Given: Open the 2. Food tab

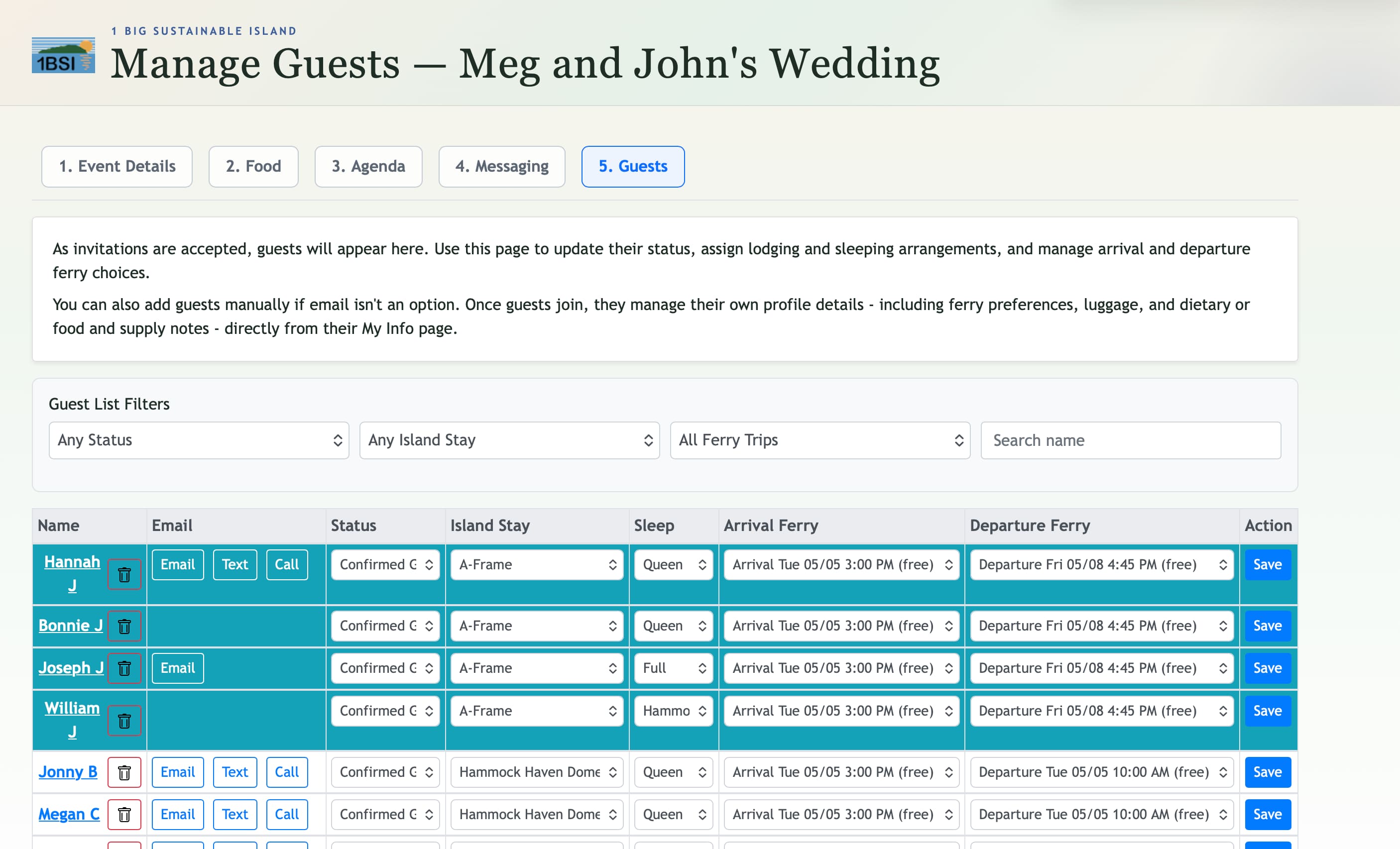Looking at the screenshot, I should tap(253, 166).
